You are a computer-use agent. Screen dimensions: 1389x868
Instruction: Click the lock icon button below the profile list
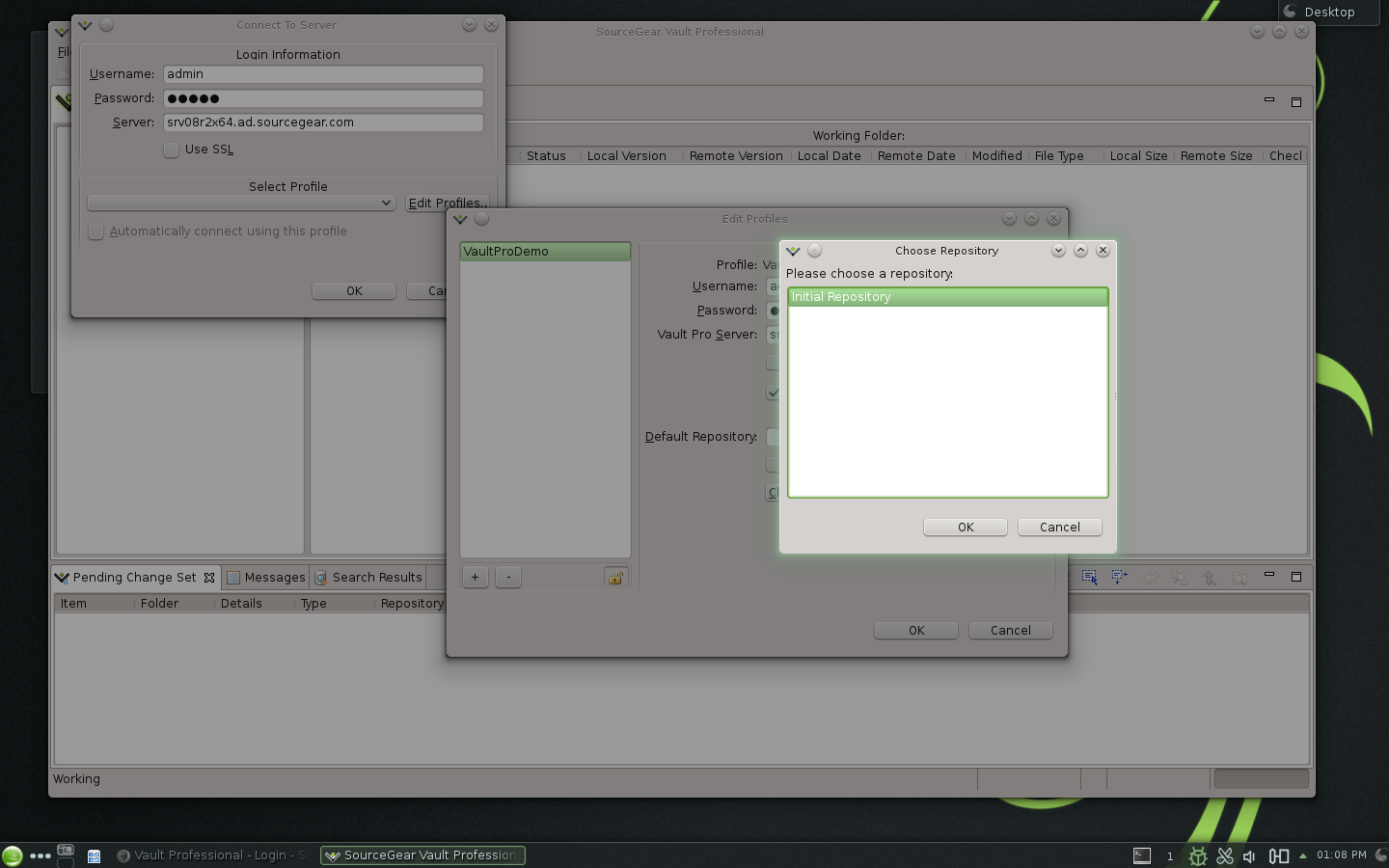pyautogui.click(x=615, y=578)
